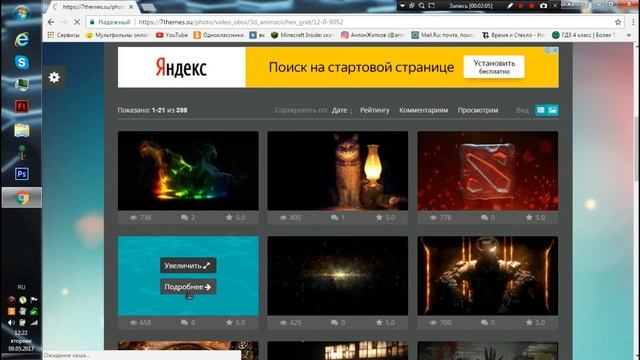Click the 805 views count
The width and height of the screenshot is (640, 360).
(290, 218)
